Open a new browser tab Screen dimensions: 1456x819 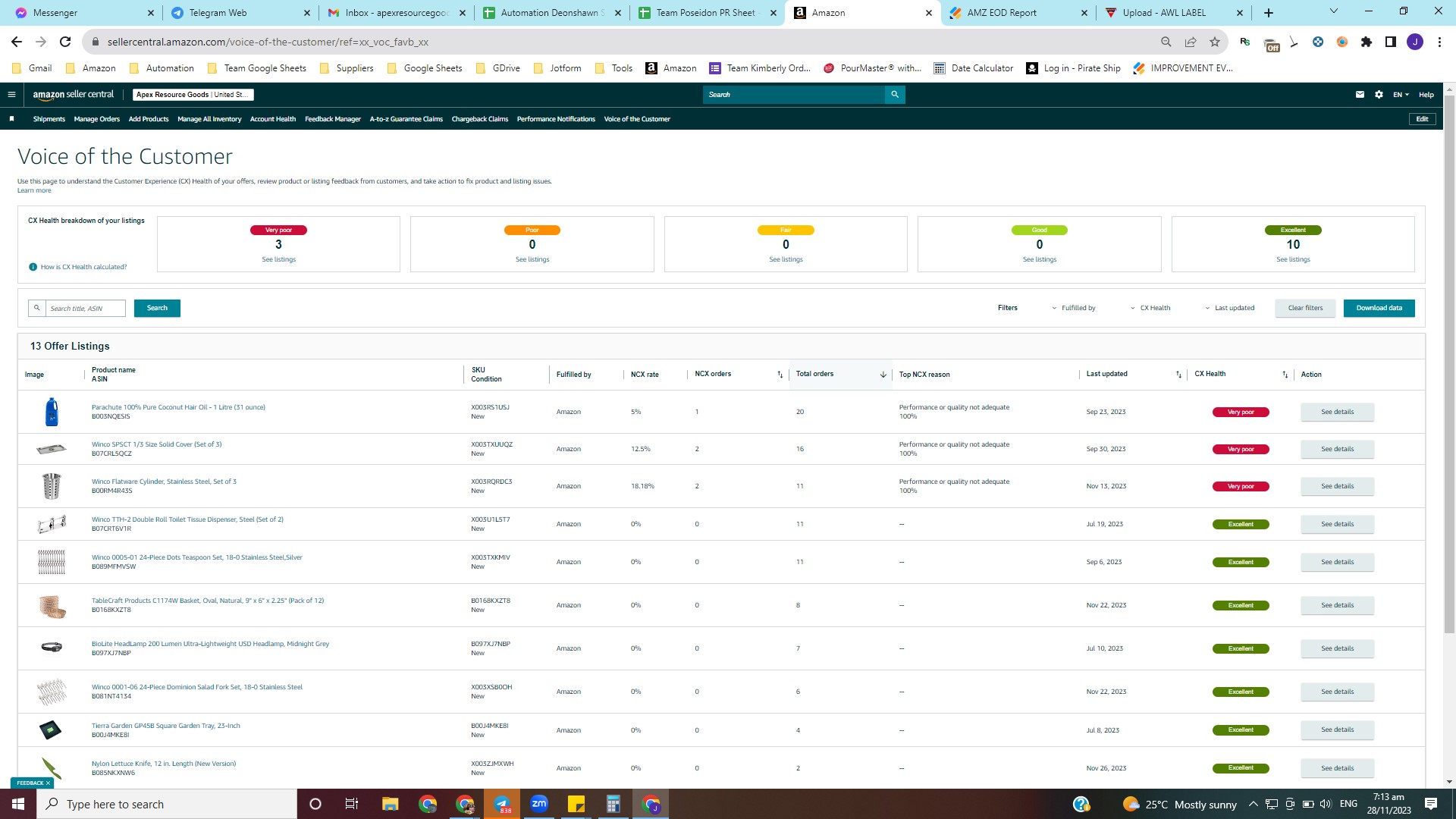1269,13
